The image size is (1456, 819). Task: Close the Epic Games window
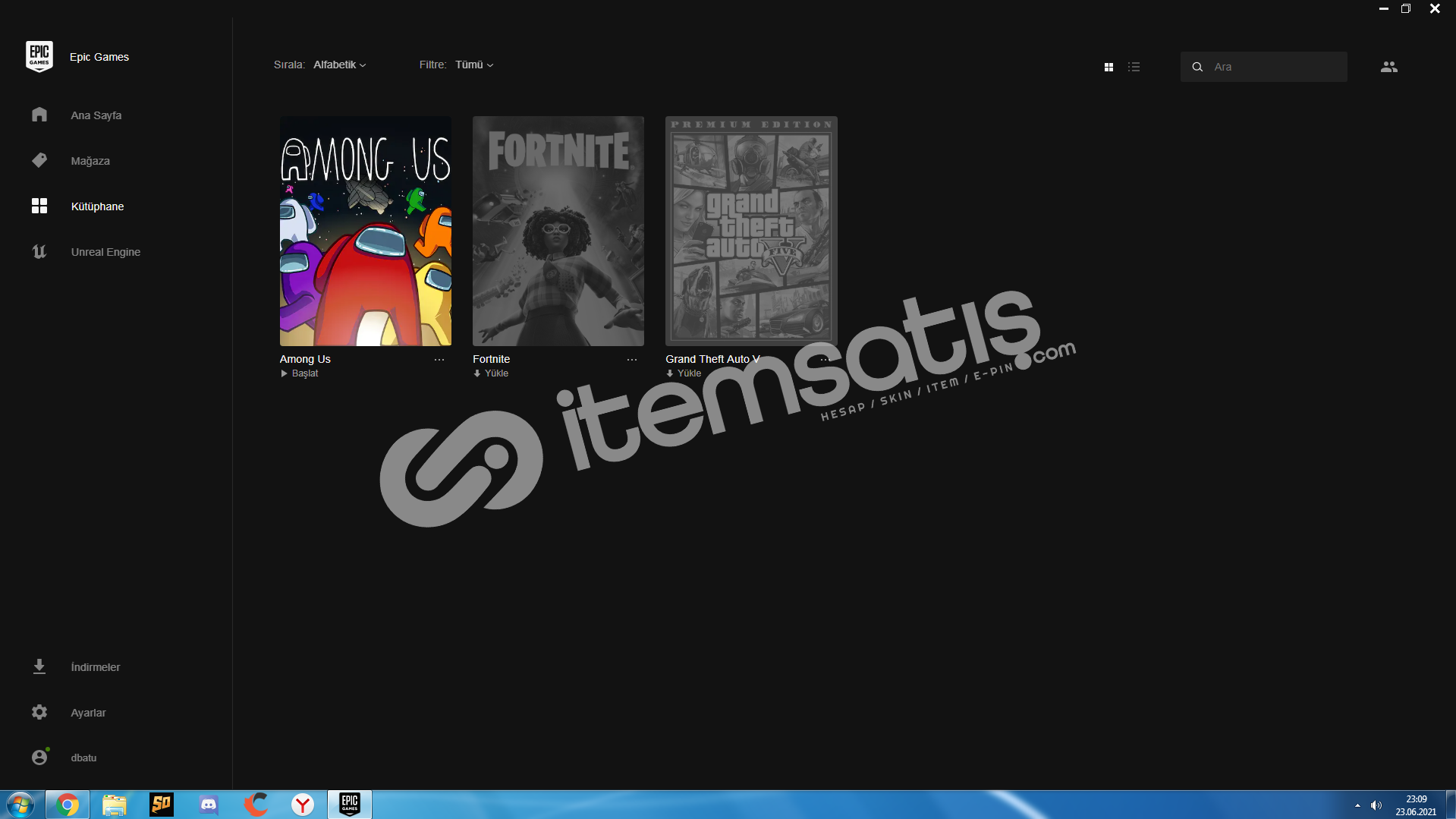[x=1435, y=8]
